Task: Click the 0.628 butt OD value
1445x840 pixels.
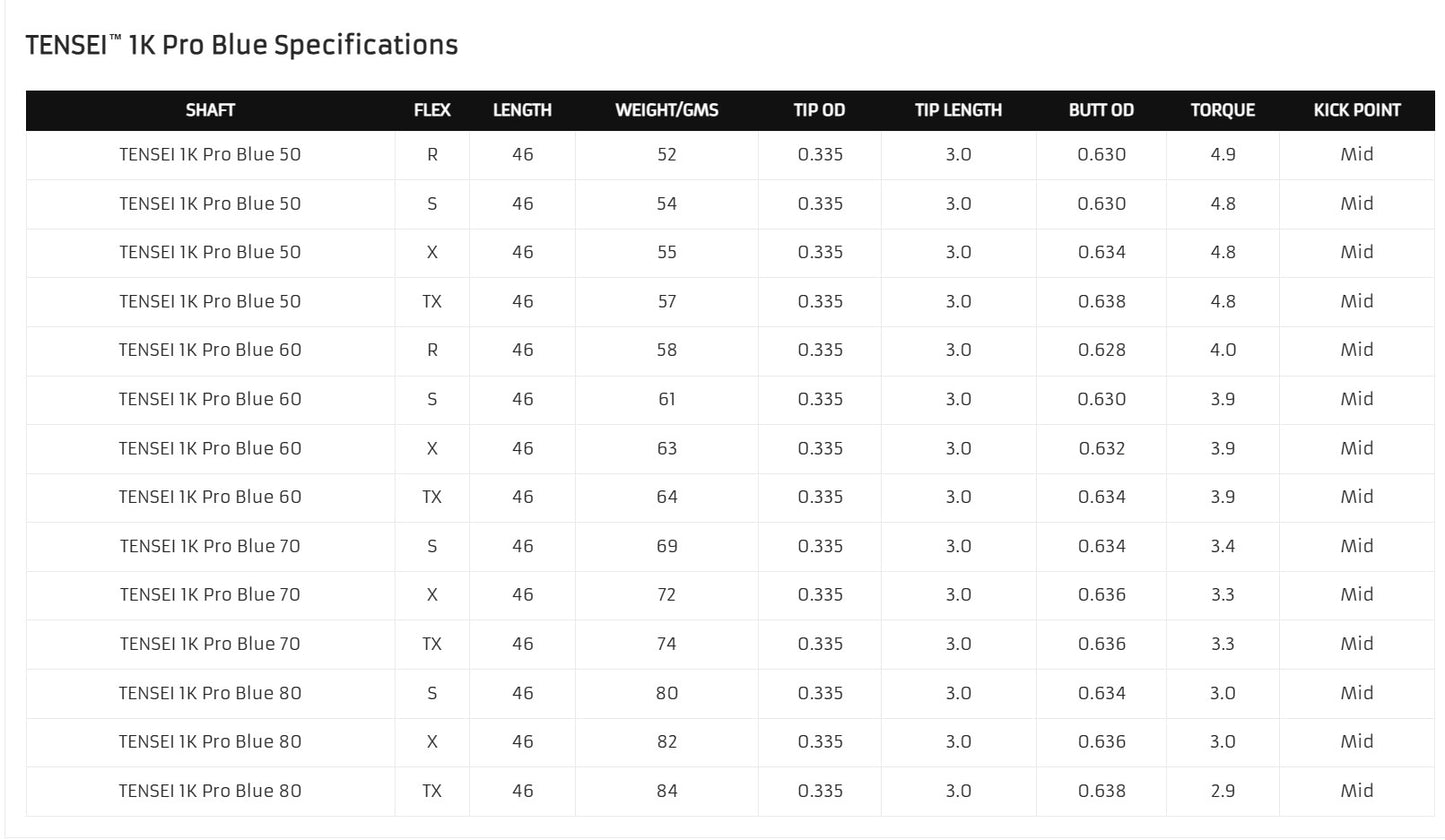Action: click(1101, 350)
